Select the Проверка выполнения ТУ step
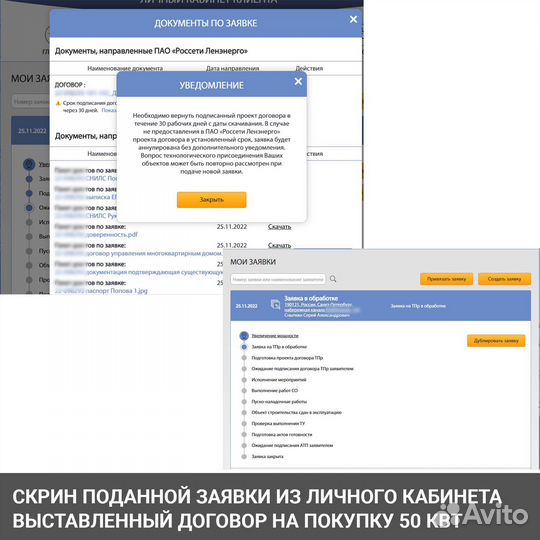This screenshot has width=540, height=540. click(278, 424)
